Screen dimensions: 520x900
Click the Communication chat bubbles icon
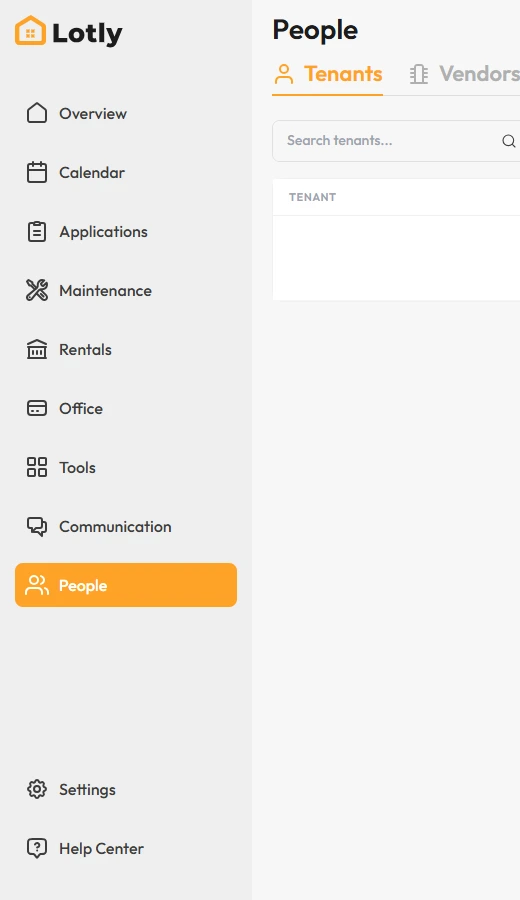(x=37, y=526)
